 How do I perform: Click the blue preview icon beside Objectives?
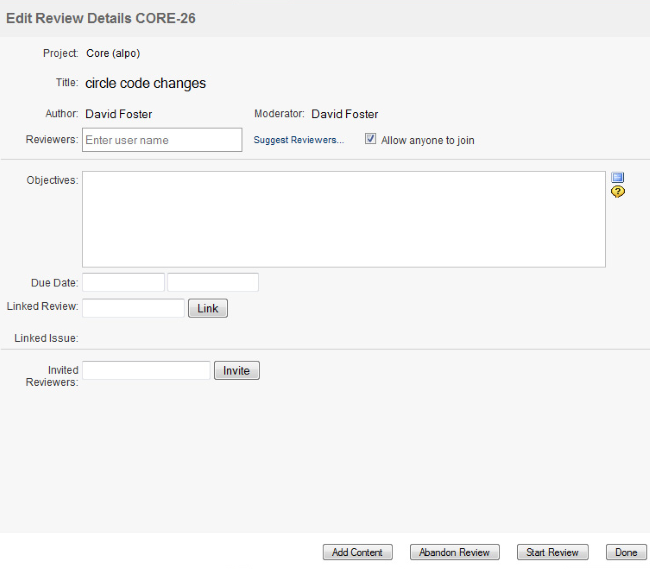pyautogui.click(x=617, y=178)
